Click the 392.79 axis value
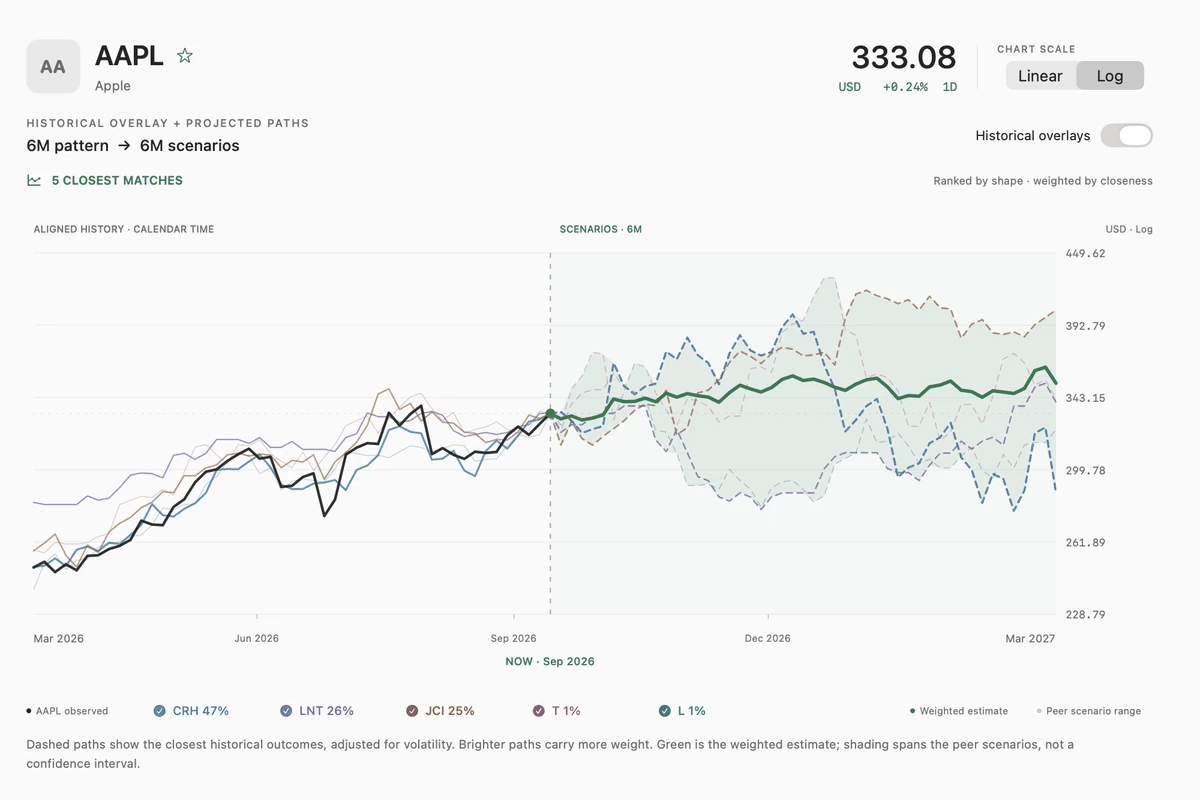Screen dimensions: 1200x800 [x=1086, y=326]
